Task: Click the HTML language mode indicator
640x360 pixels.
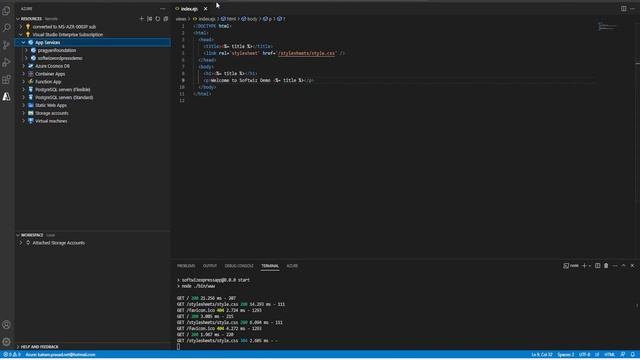Action: click(609, 355)
